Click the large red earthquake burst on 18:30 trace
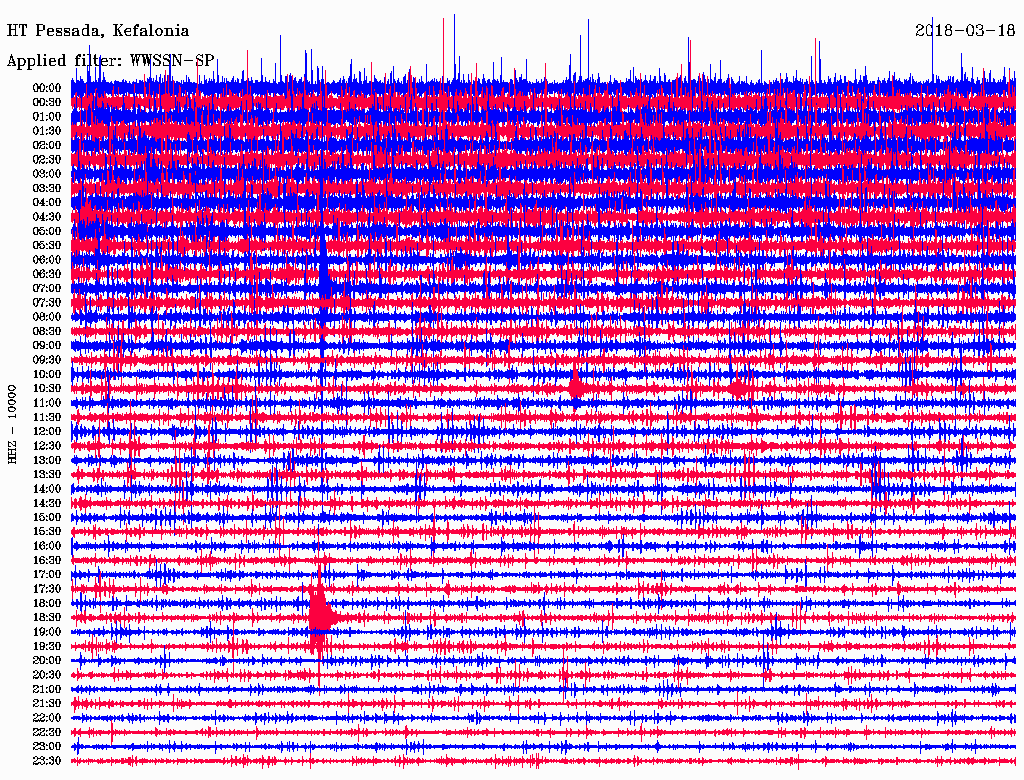 pos(319,612)
